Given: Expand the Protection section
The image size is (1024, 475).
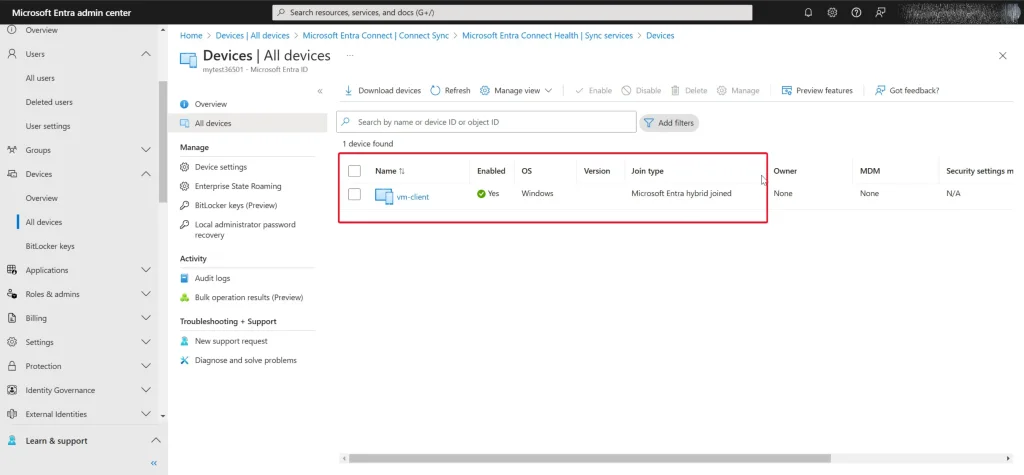Looking at the screenshot, I should click(146, 367).
